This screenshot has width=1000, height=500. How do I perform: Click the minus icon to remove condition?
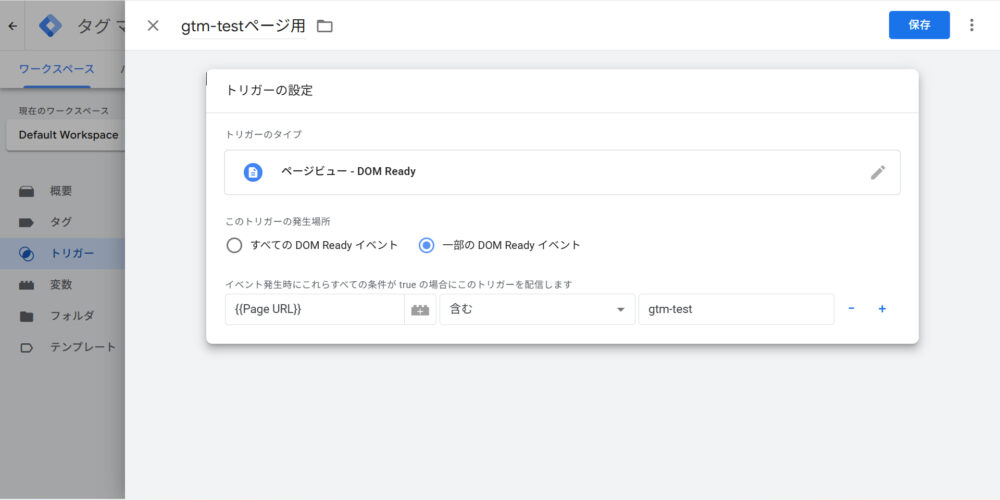pyautogui.click(x=851, y=309)
